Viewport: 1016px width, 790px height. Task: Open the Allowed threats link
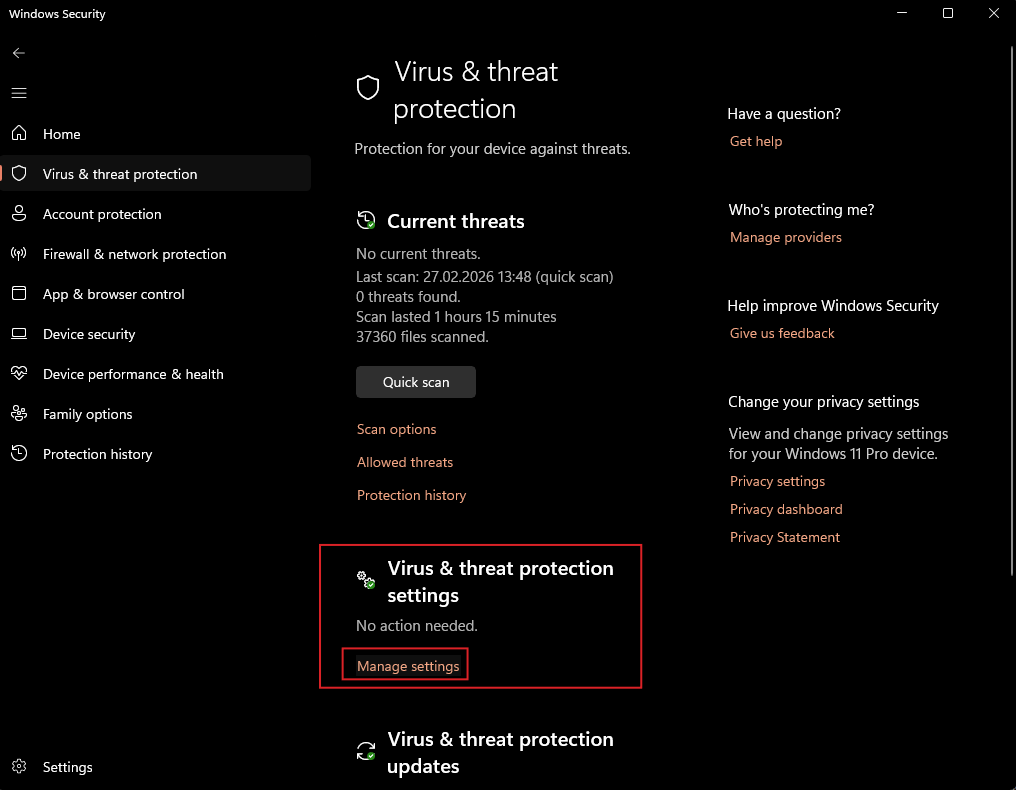[x=405, y=462]
